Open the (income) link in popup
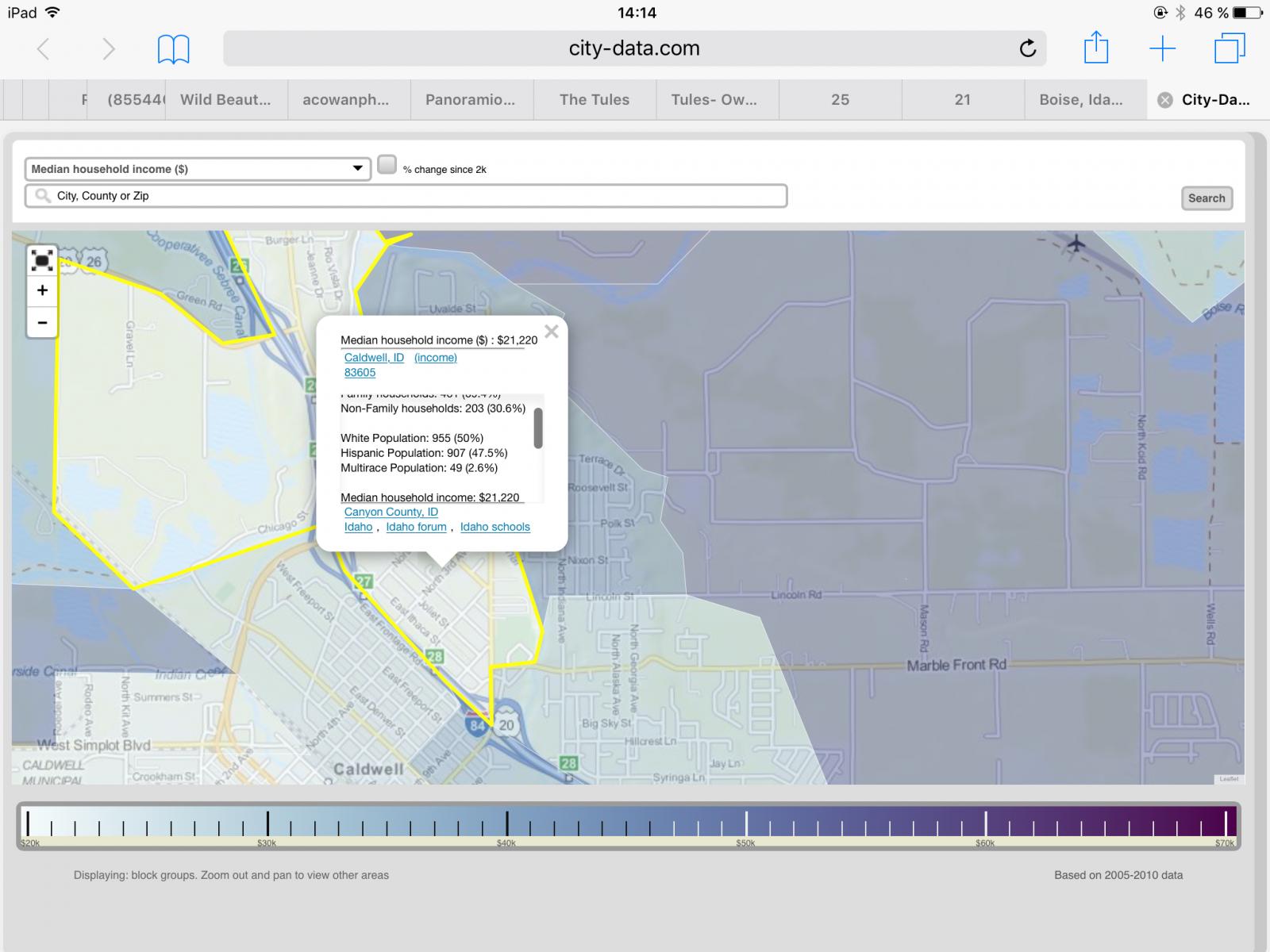Viewport: 1270px width, 952px height. click(x=436, y=358)
